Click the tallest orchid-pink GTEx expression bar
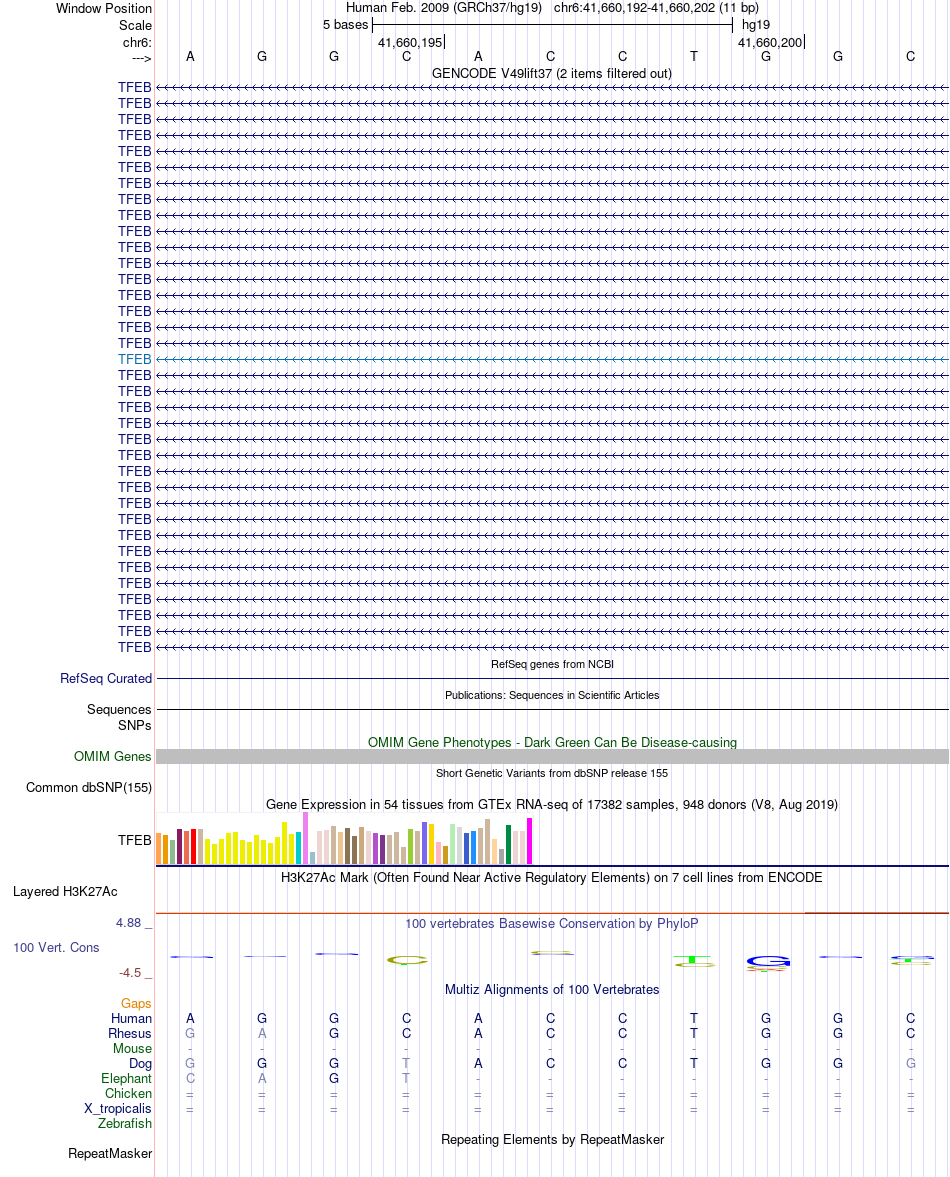Screen dimensions: 950x1177 pyautogui.click(x=305, y=838)
